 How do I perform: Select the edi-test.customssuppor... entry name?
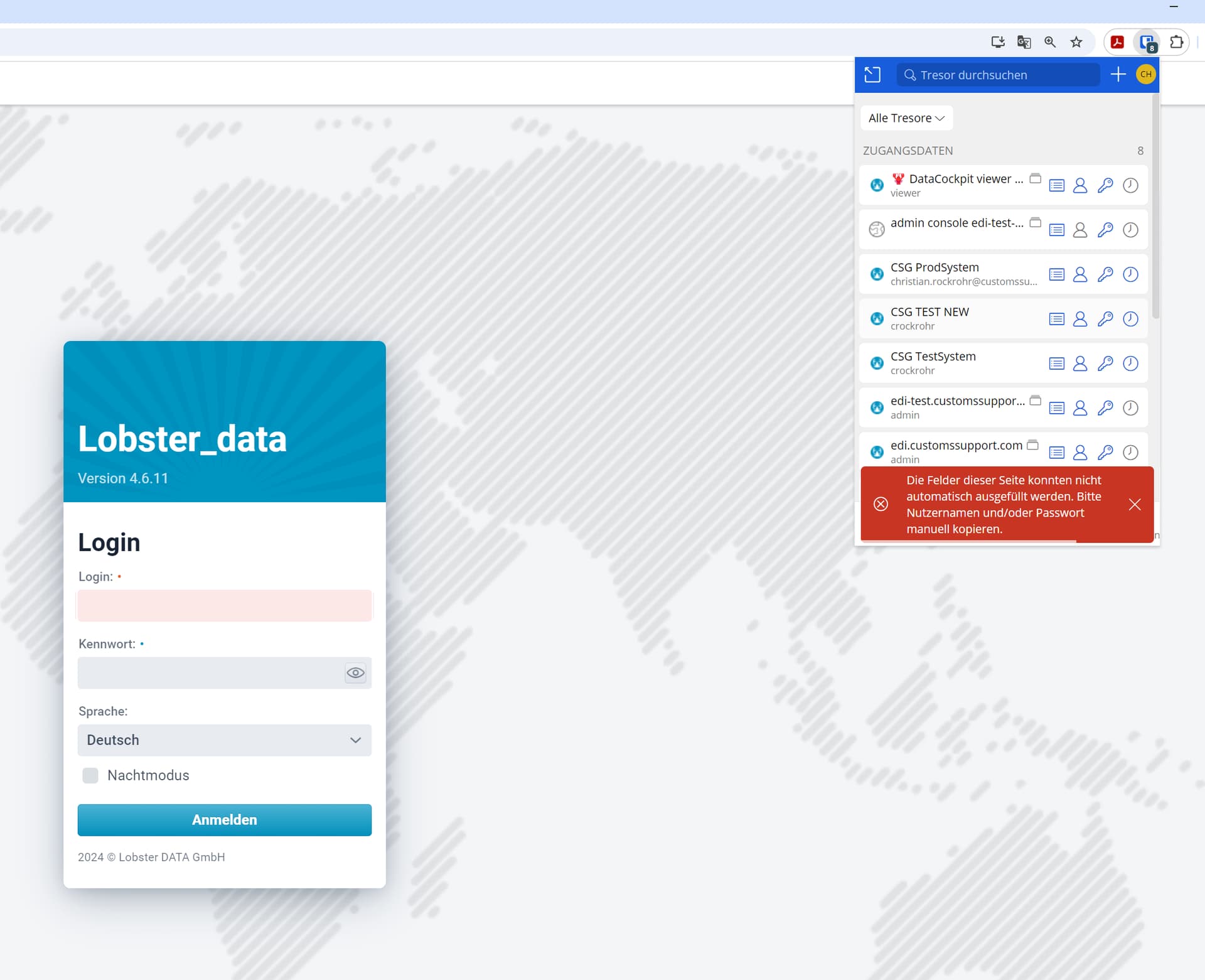point(958,401)
